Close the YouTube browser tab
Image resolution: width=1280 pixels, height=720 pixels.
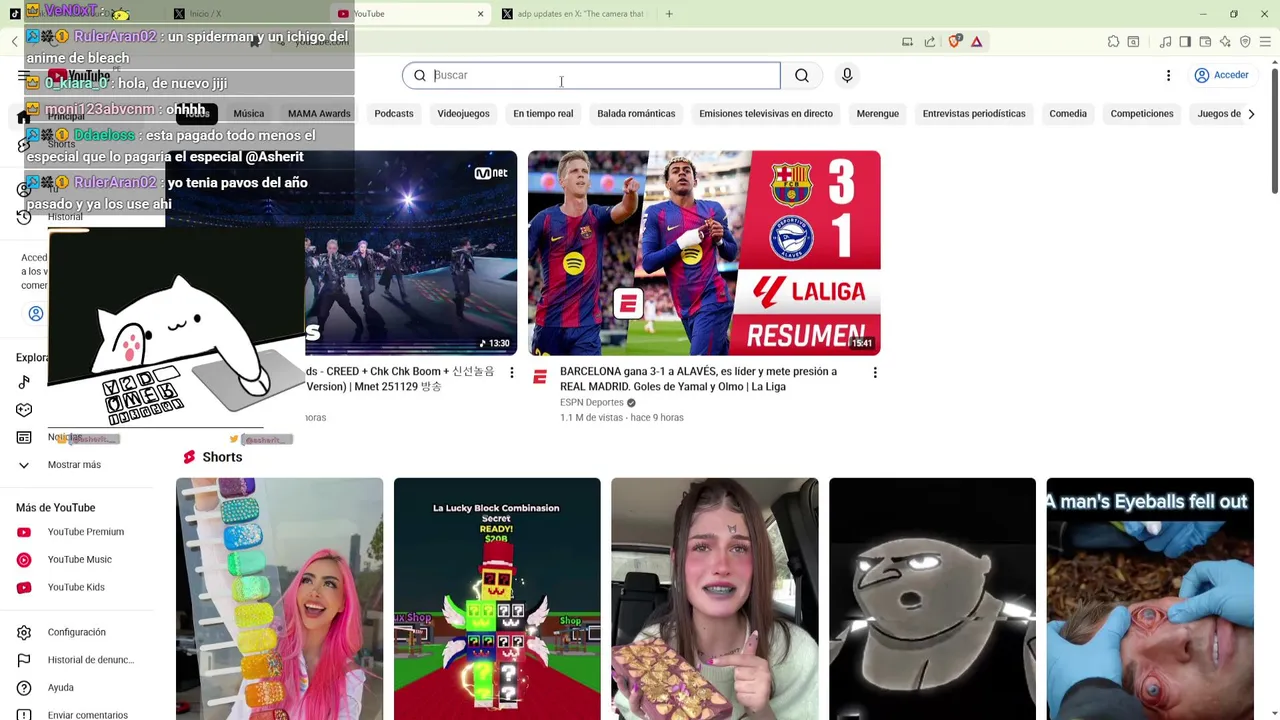pos(480,14)
